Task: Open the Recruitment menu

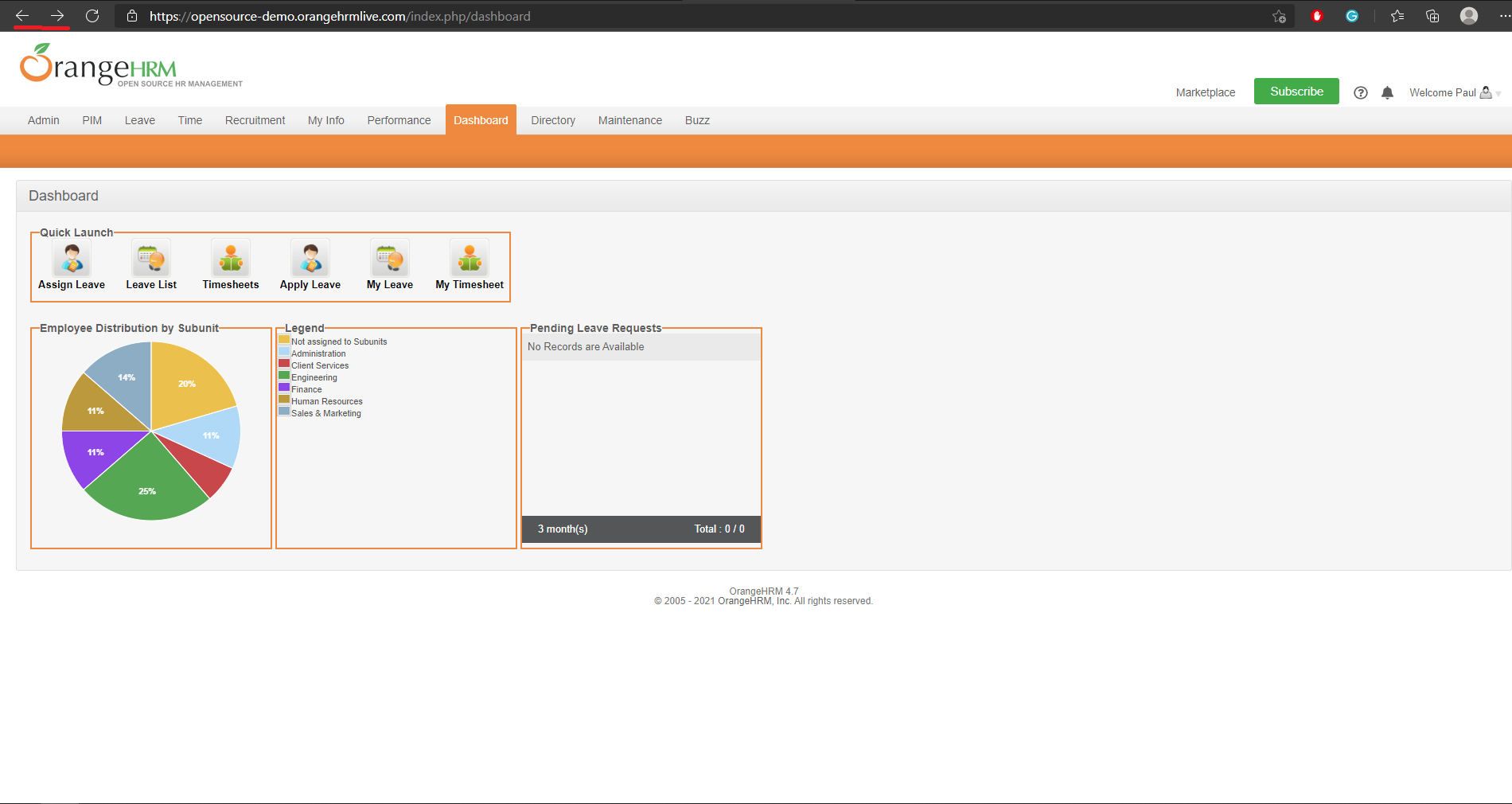Action: [x=255, y=120]
